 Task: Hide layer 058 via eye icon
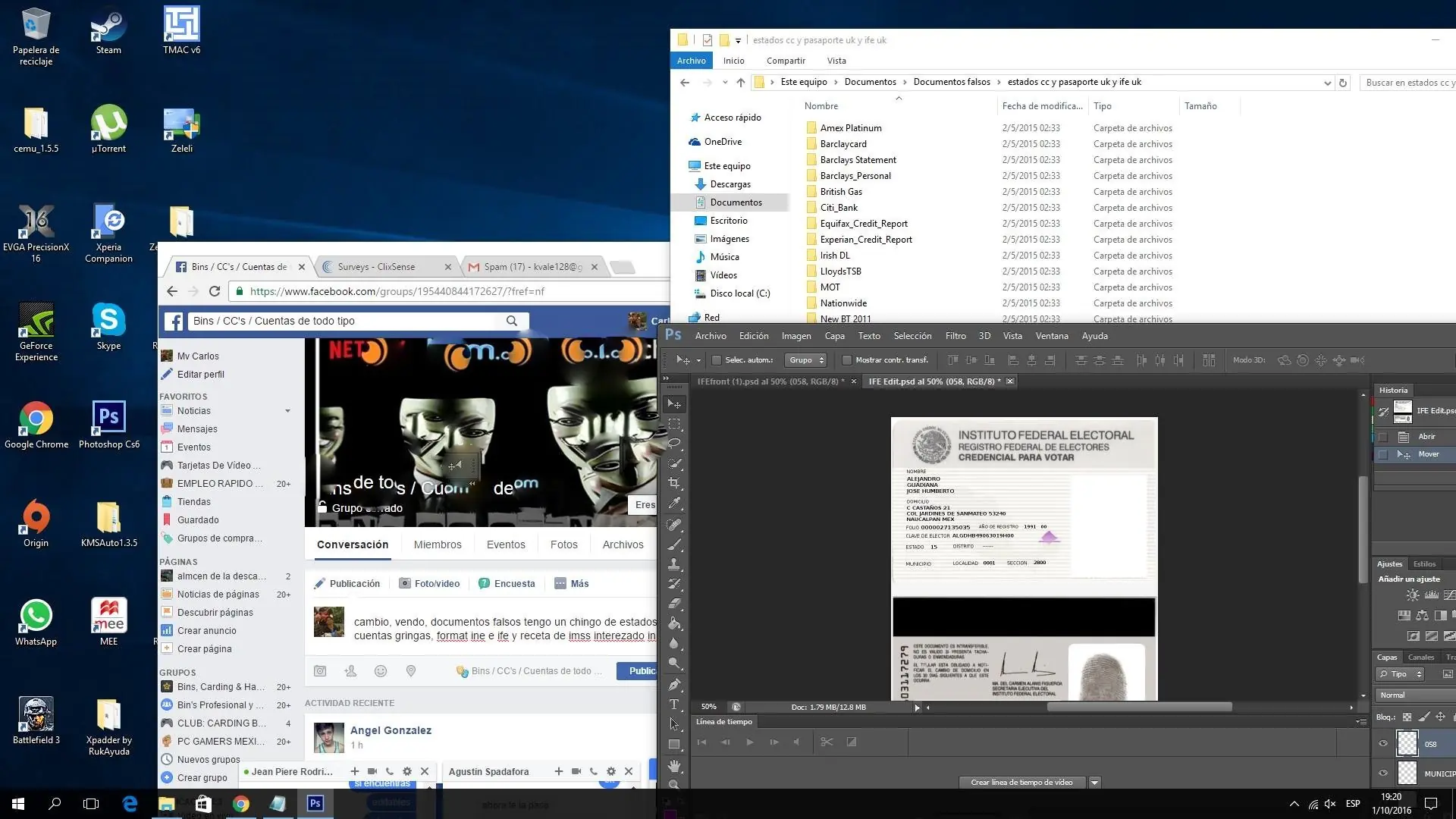point(1383,744)
